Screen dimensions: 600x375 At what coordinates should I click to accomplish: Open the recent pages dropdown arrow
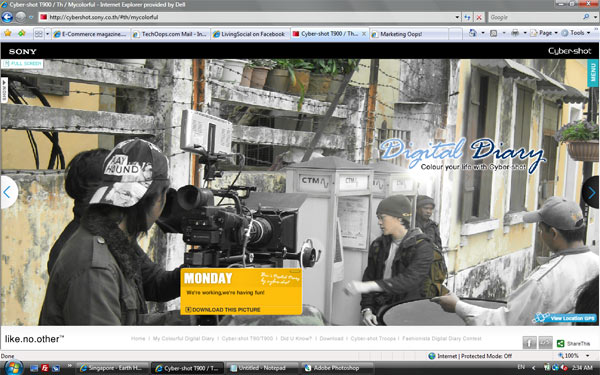(31, 17)
